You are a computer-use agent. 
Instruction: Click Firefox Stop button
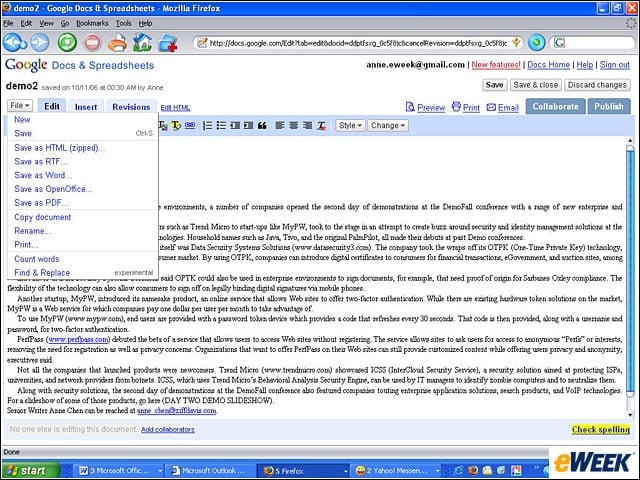92,42
